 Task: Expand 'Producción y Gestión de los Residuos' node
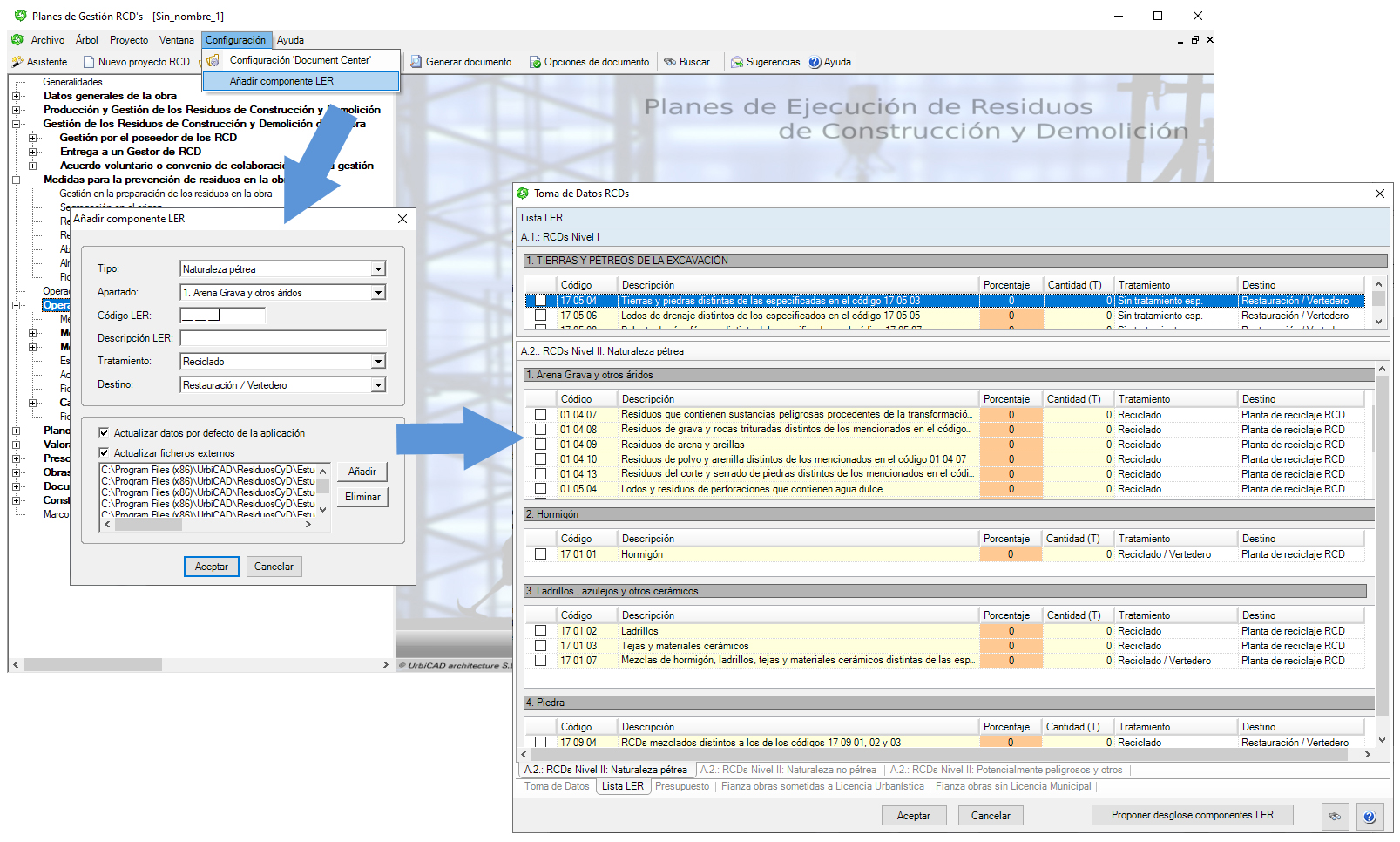[x=16, y=110]
